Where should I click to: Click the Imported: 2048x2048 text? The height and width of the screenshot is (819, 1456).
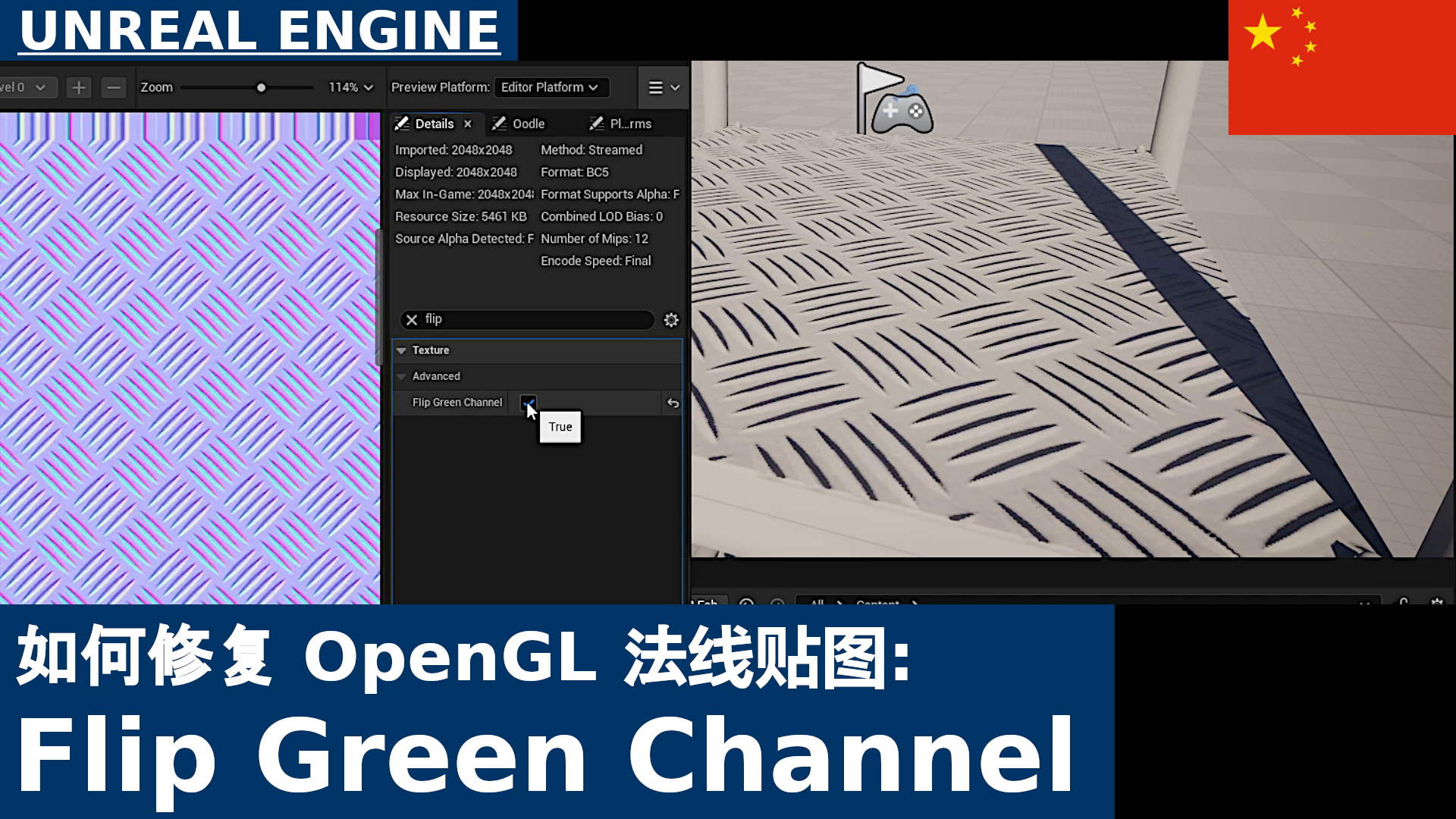coord(453,150)
